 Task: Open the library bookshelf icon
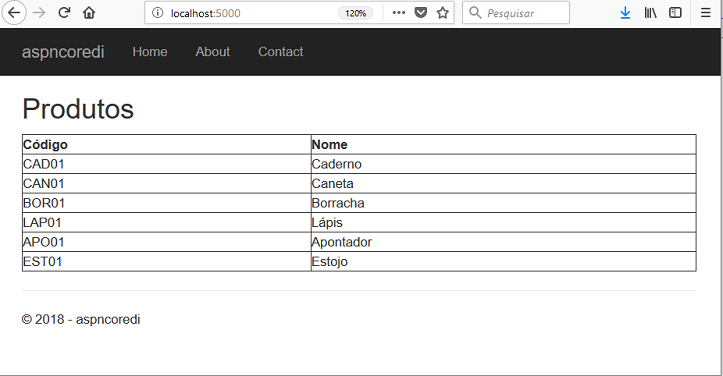coord(651,13)
